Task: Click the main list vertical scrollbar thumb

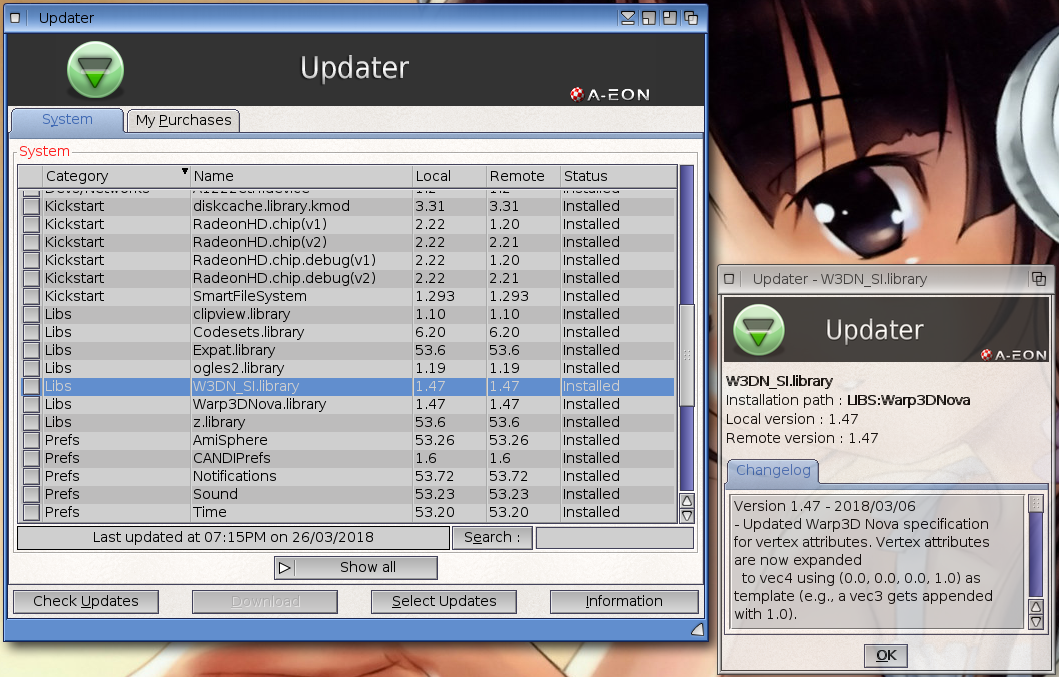Action: 687,355
